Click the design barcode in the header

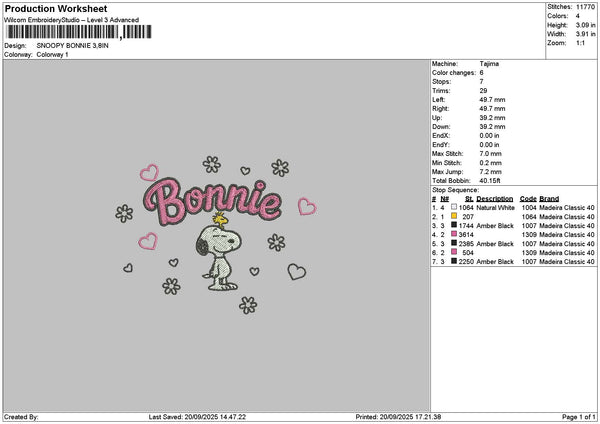coord(79,32)
